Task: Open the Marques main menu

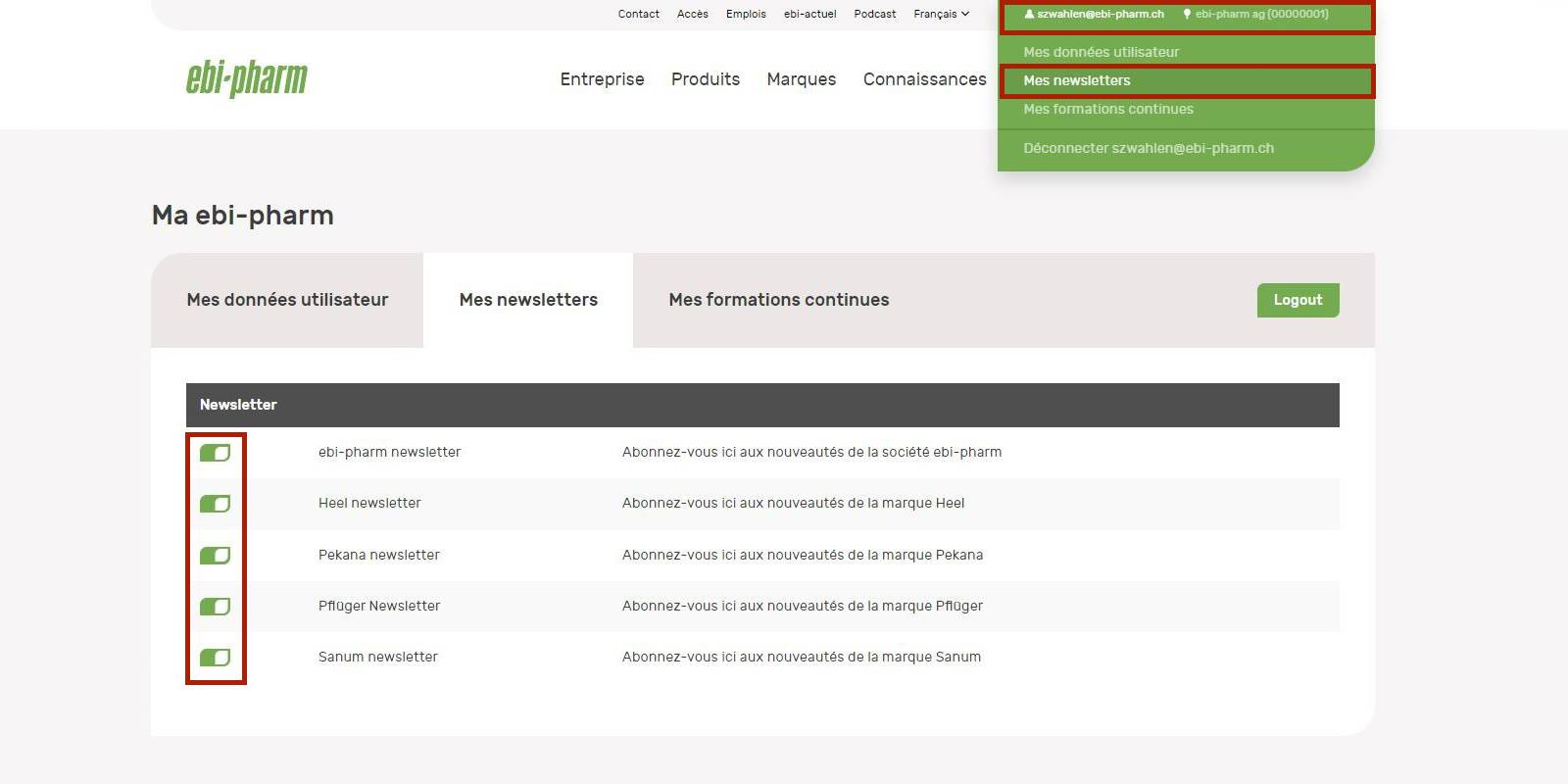Action: (x=802, y=79)
